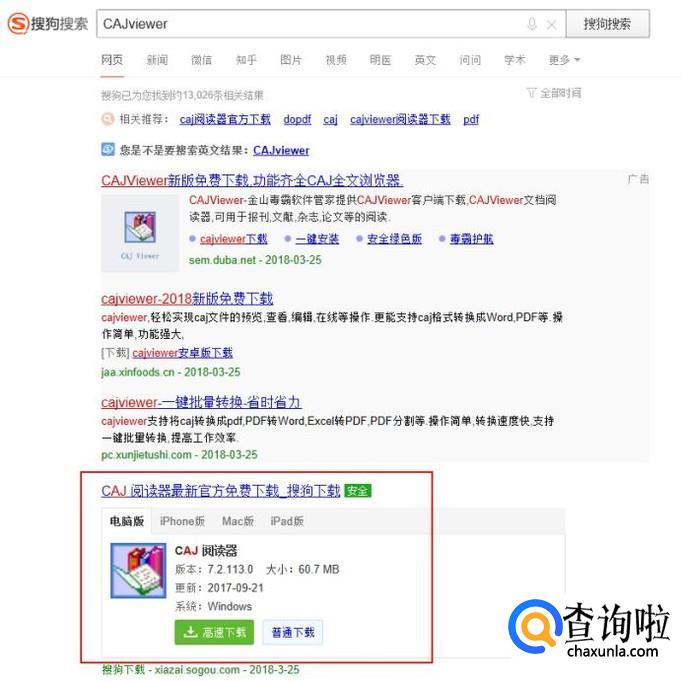Click the 全部时间 filter icon
This screenshot has width=682, height=682.
[531, 93]
